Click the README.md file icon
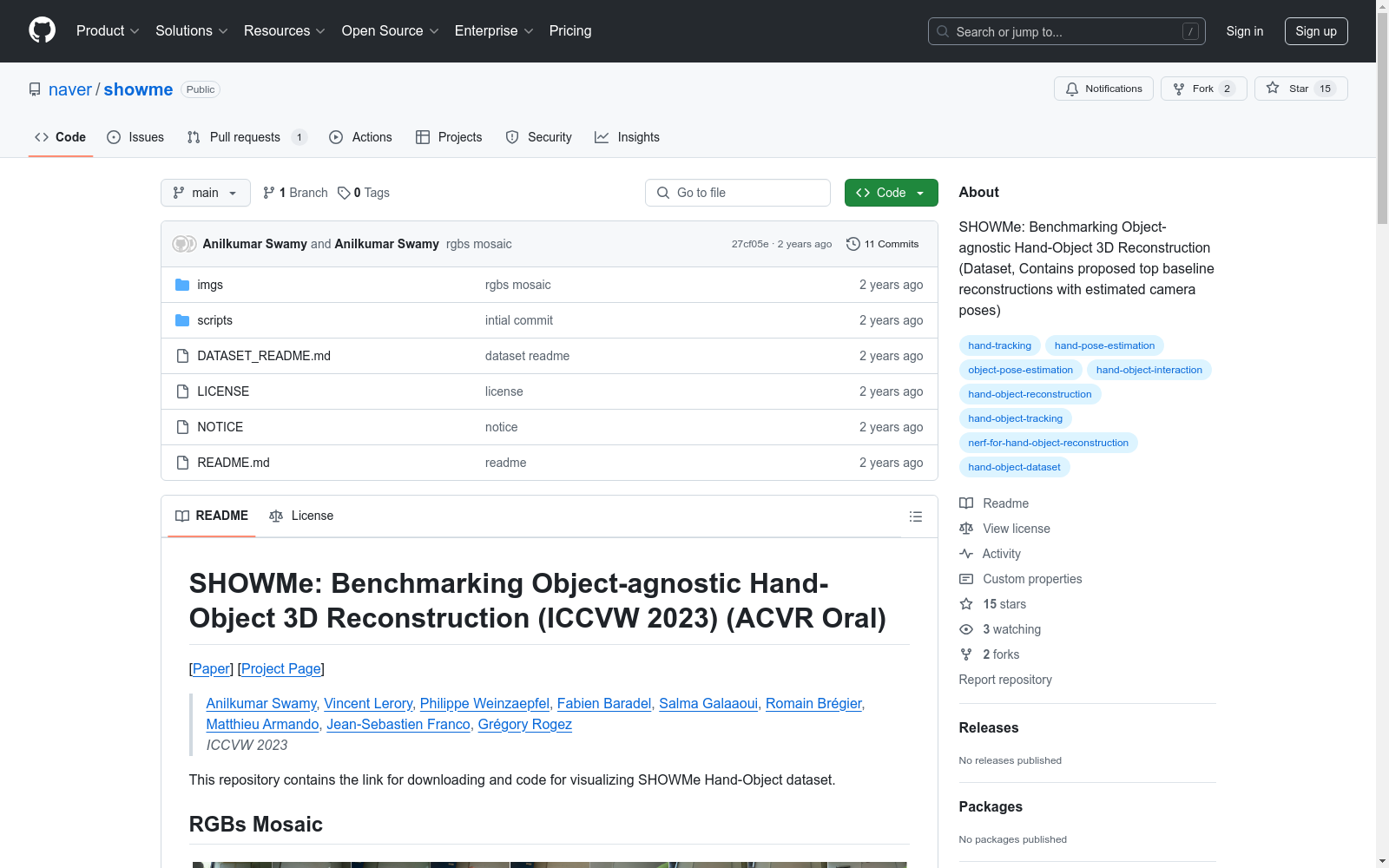The image size is (1389, 868). 182,463
